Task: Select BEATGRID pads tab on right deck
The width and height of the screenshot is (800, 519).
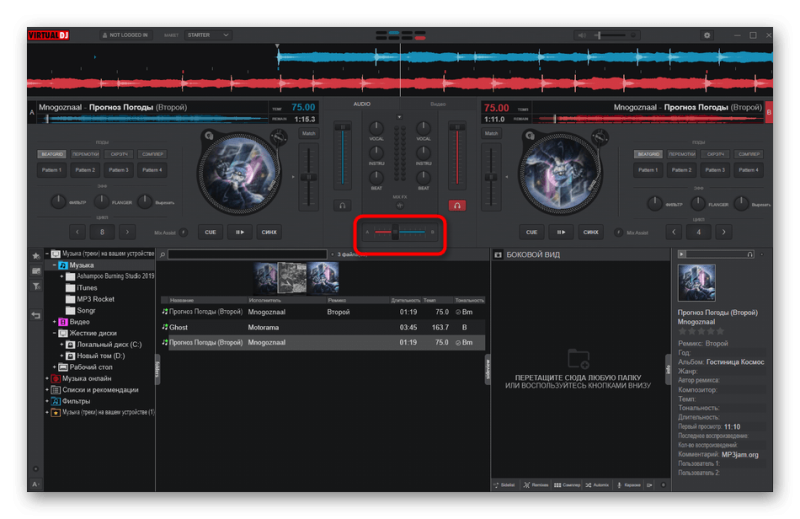Action: [x=648, y=154]
